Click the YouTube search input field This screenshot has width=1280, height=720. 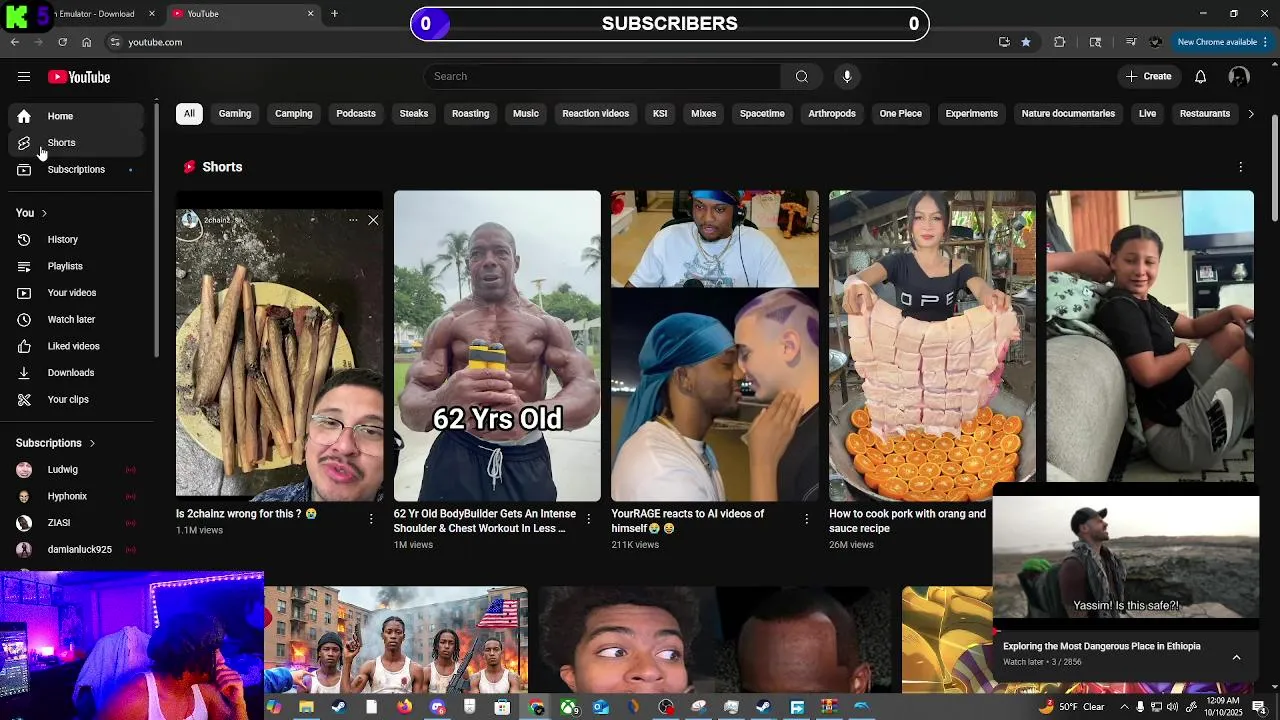602,77
